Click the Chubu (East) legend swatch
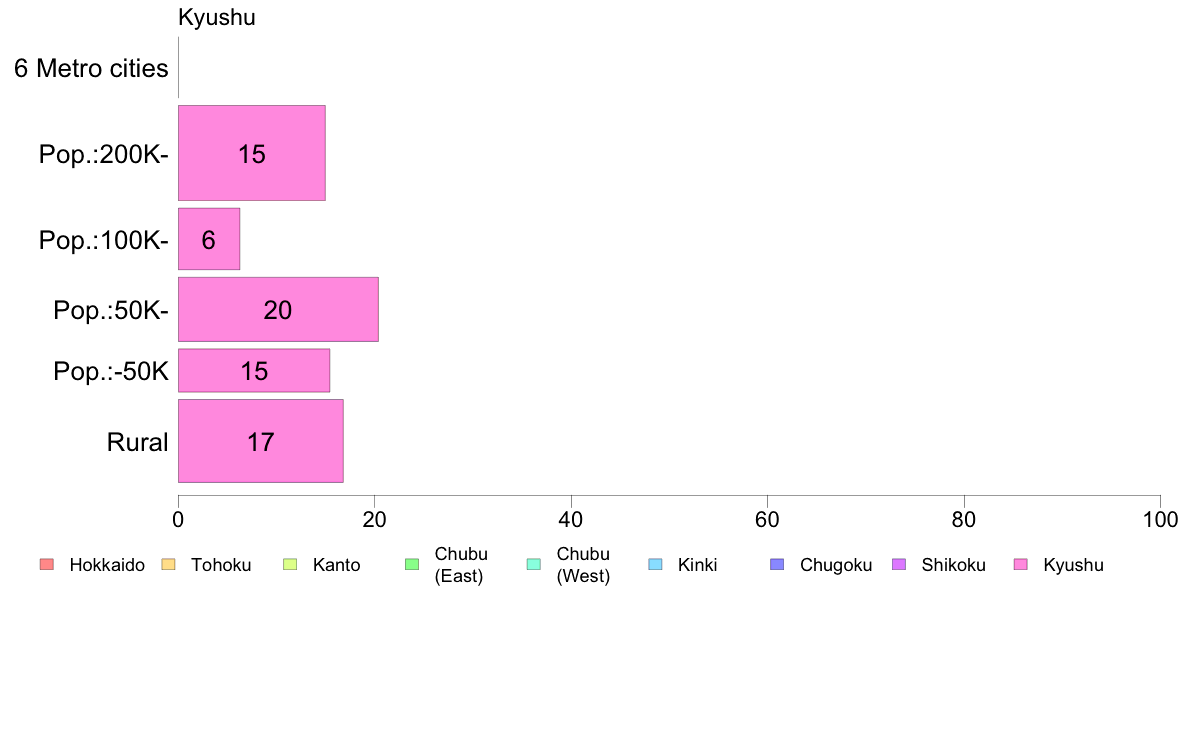Screen dimensions: 1188x736 tap(412, 565)
